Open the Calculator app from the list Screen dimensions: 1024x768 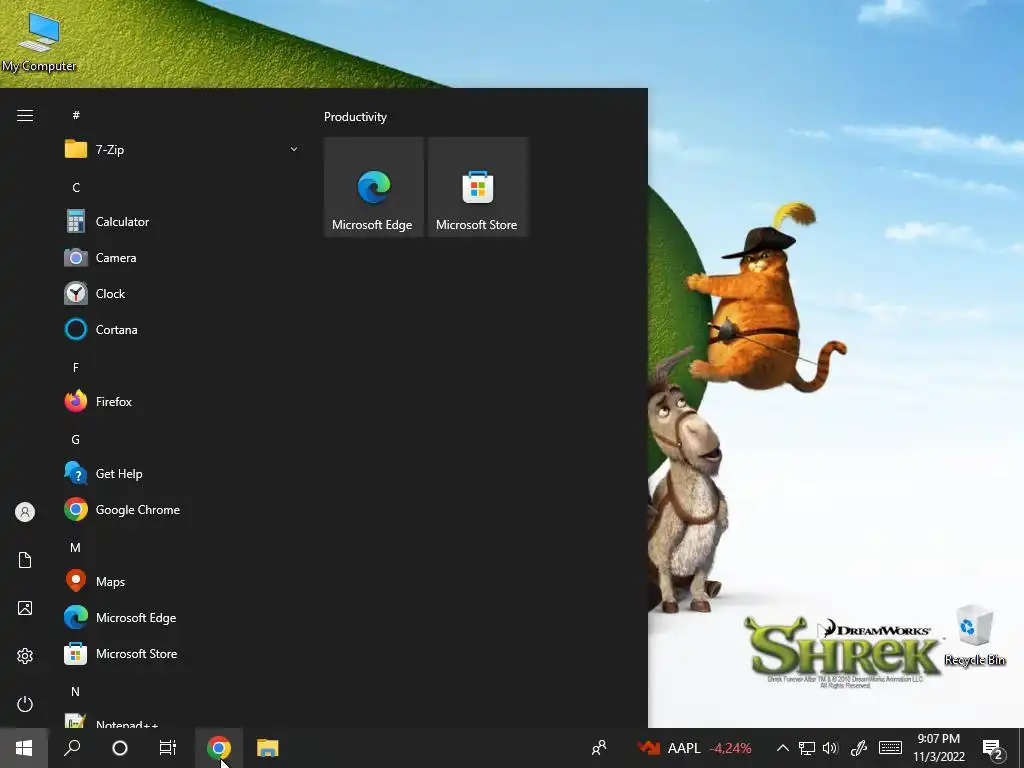(x=180, y=222)
